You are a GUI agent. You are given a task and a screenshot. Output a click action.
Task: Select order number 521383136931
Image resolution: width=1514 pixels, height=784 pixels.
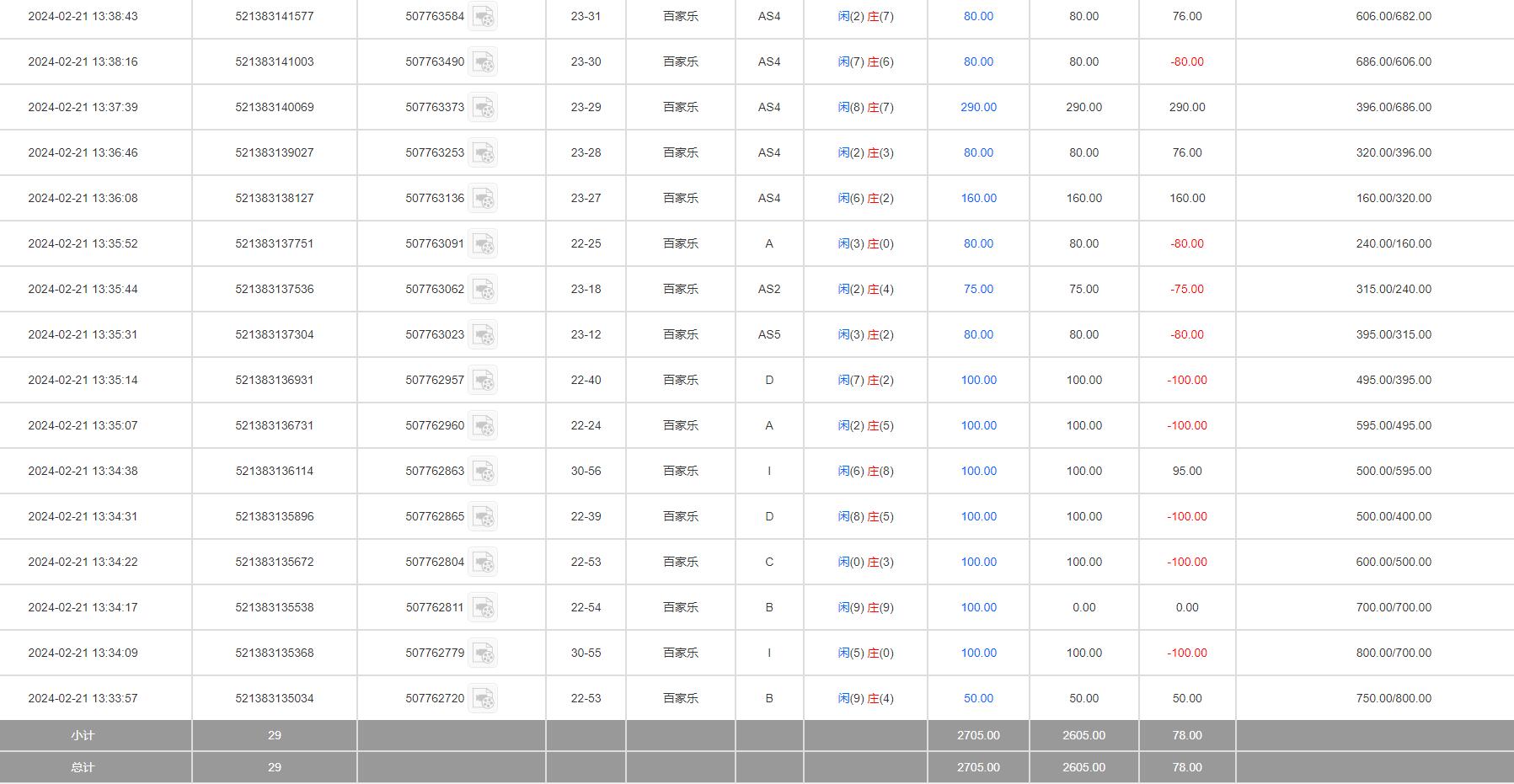pos(275,380)
